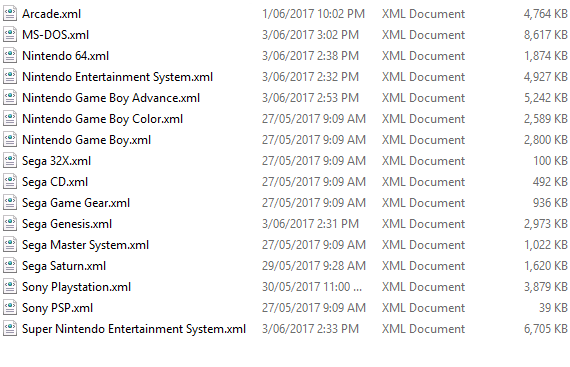Click the 492 KB size value
Viewport: 570px width, 367px height.
coord(550,182)
